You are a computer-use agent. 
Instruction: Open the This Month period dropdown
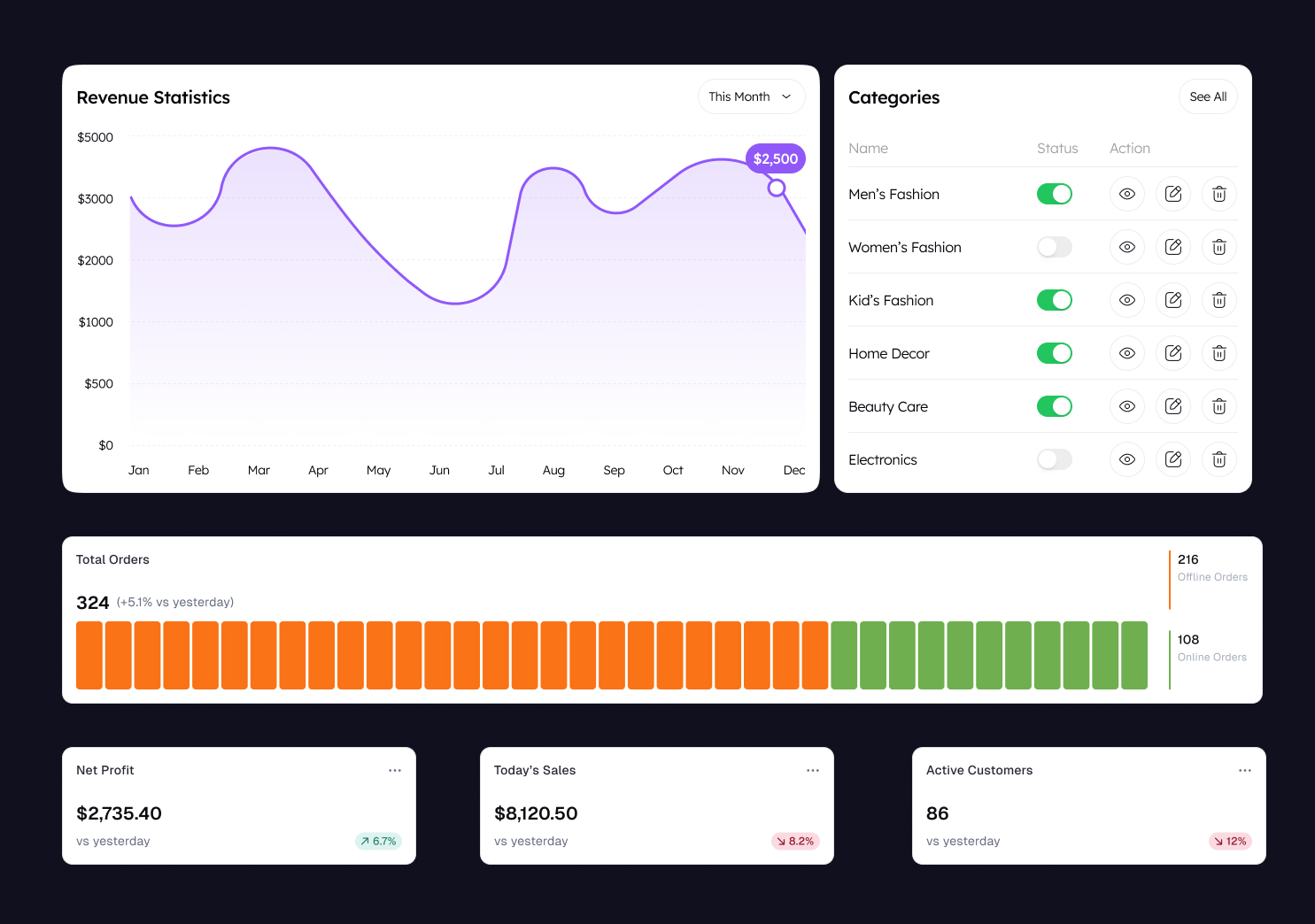750,96
